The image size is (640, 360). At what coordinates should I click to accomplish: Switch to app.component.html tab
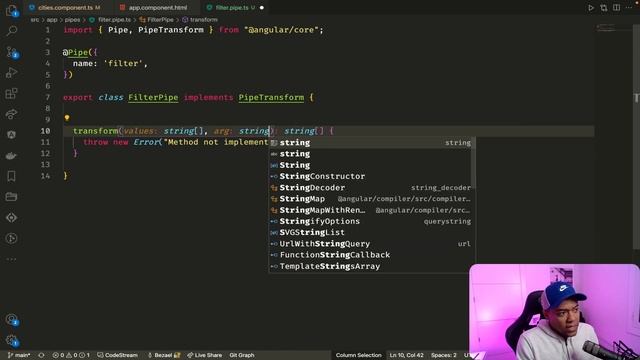pos(158,8)
